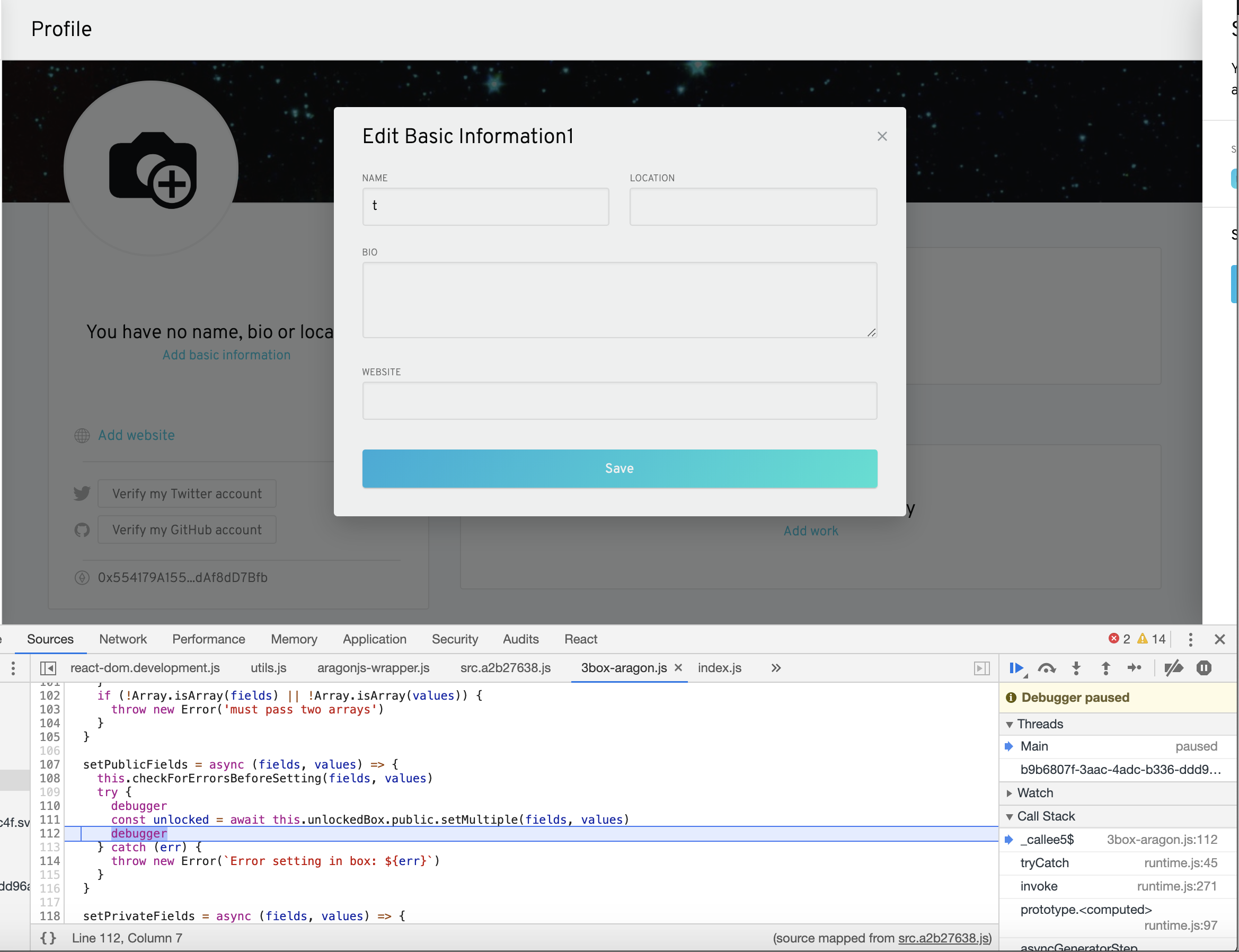Toggle Pause on exceptions
The height and width of the screenshot is (952, 1239).
[1203, 668]
